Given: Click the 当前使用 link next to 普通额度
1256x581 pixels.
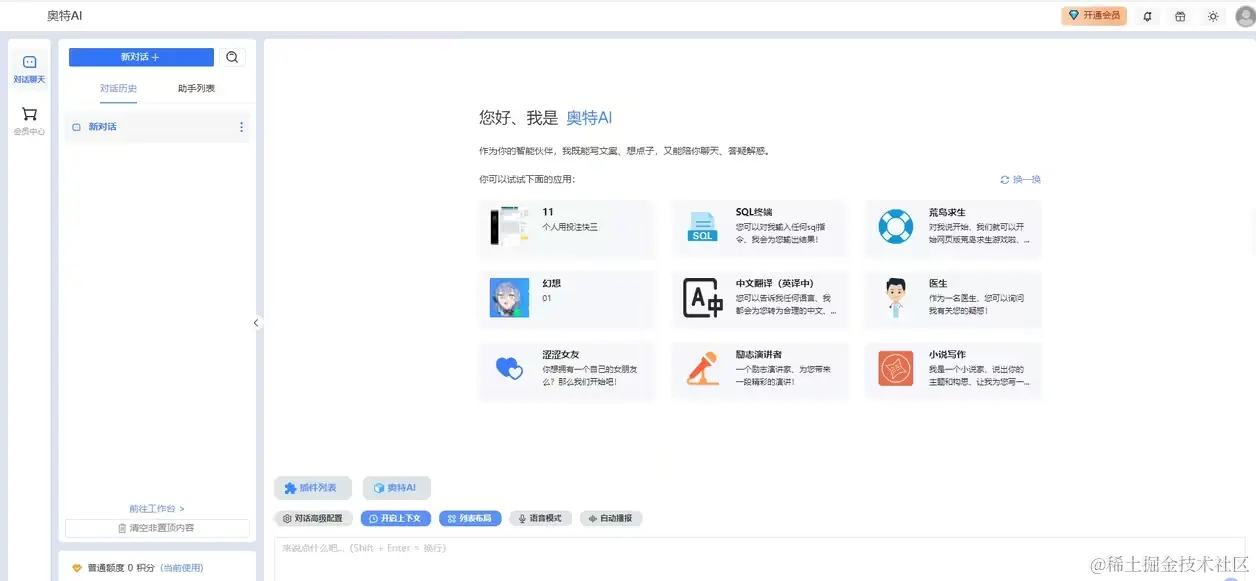Looking at the screenshot, I should [x=182, y=568].
